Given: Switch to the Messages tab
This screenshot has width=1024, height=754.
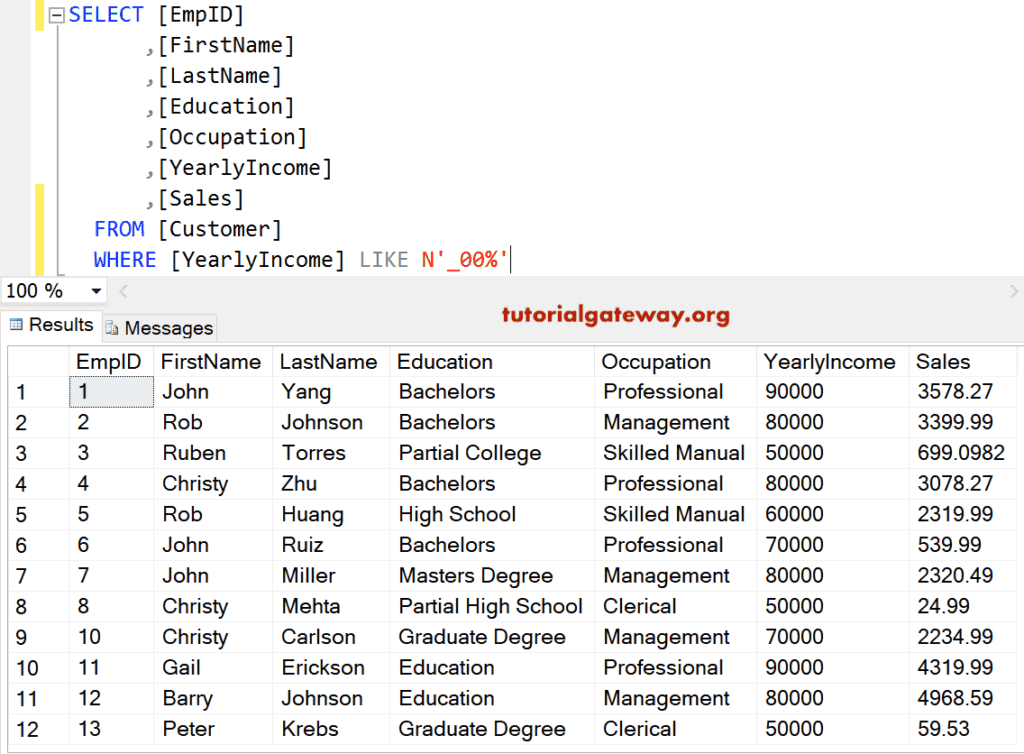Looking at the screenshot, I should 159,328.
